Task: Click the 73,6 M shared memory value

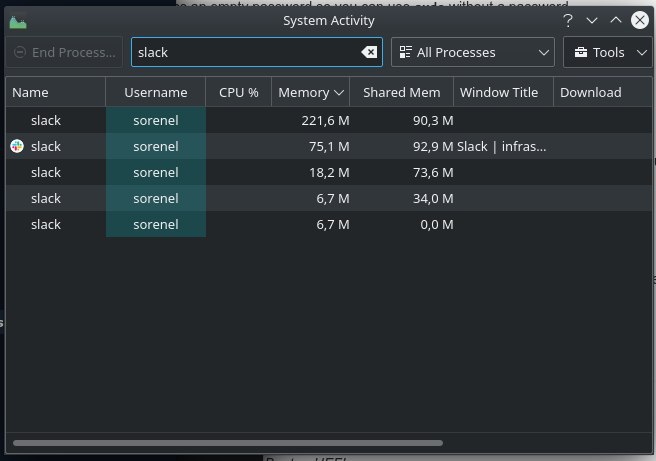Action: [x=433, y=172]
